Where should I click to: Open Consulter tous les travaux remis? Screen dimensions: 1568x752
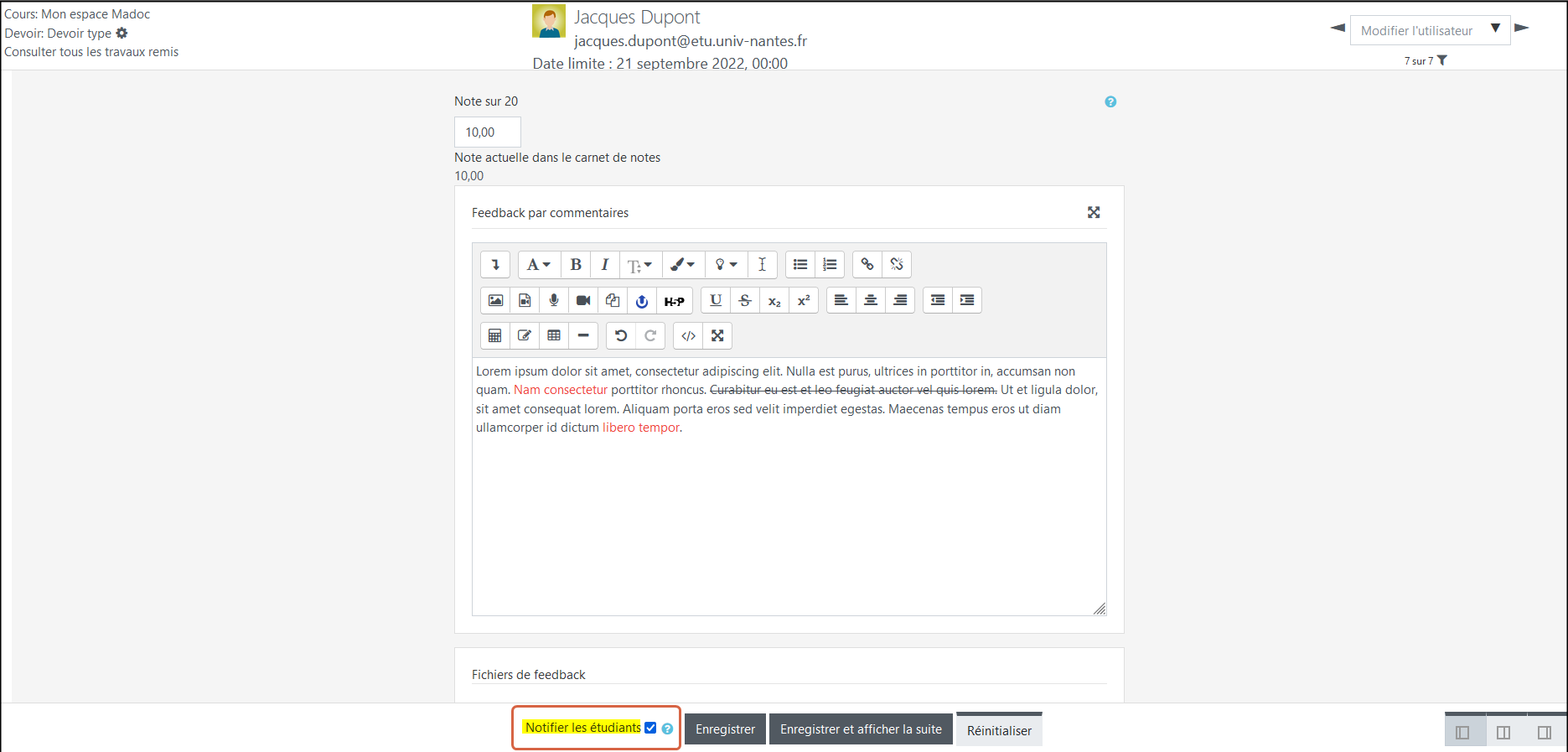coord(91,52)
